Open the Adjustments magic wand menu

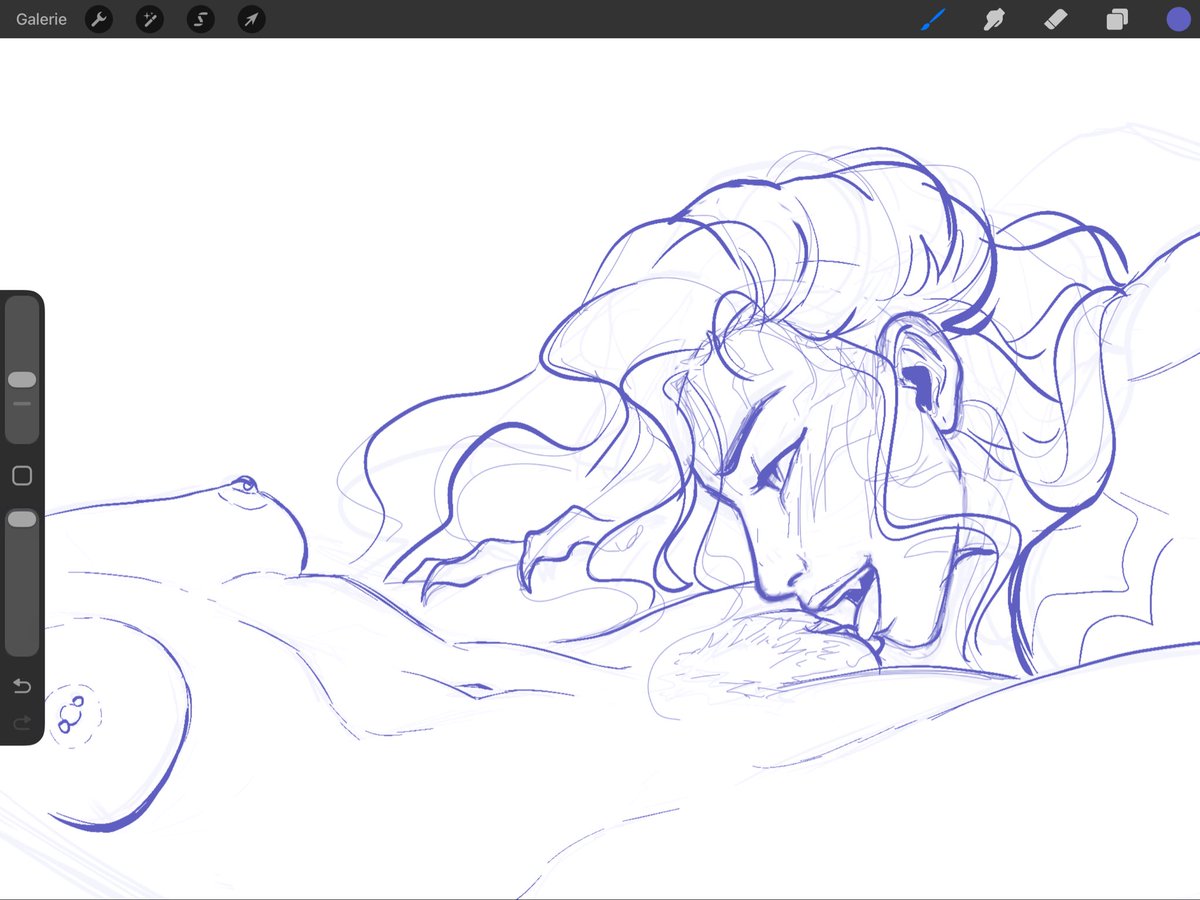click(150, 19)
